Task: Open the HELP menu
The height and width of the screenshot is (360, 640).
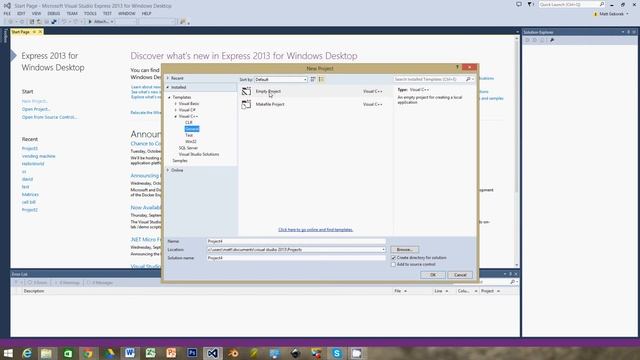Action: click(x=147, y=13)
